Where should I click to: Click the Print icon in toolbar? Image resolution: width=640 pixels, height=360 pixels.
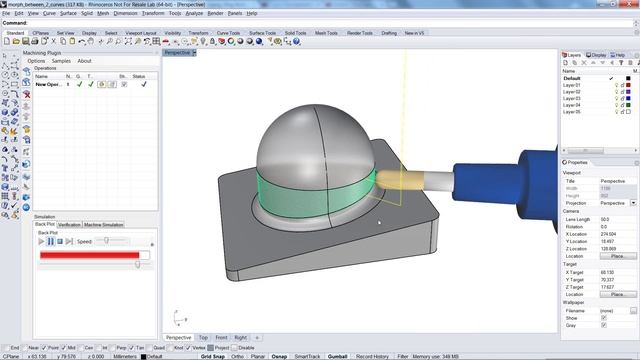[x=35, y=41]
